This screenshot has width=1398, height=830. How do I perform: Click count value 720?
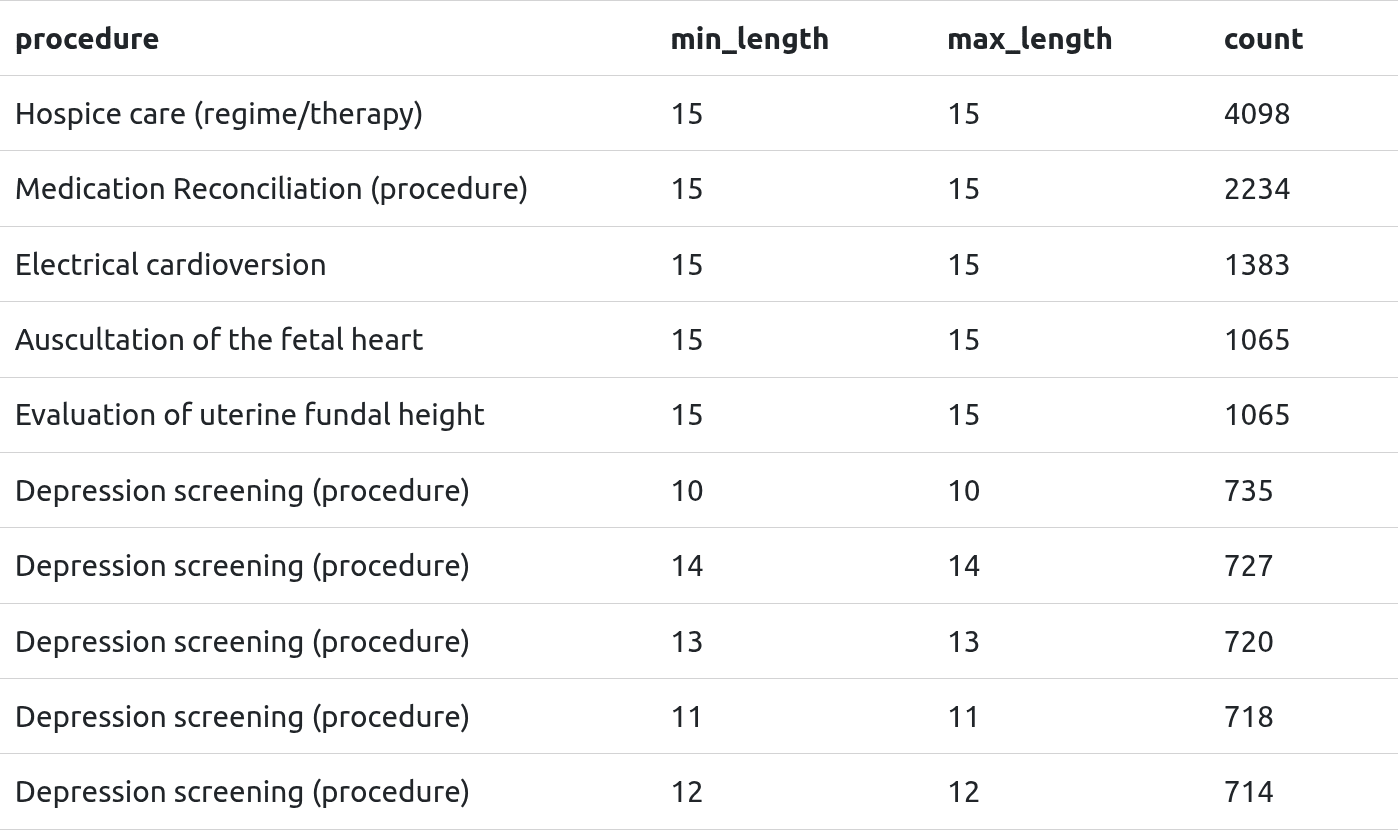click(x=1248, y=641)
